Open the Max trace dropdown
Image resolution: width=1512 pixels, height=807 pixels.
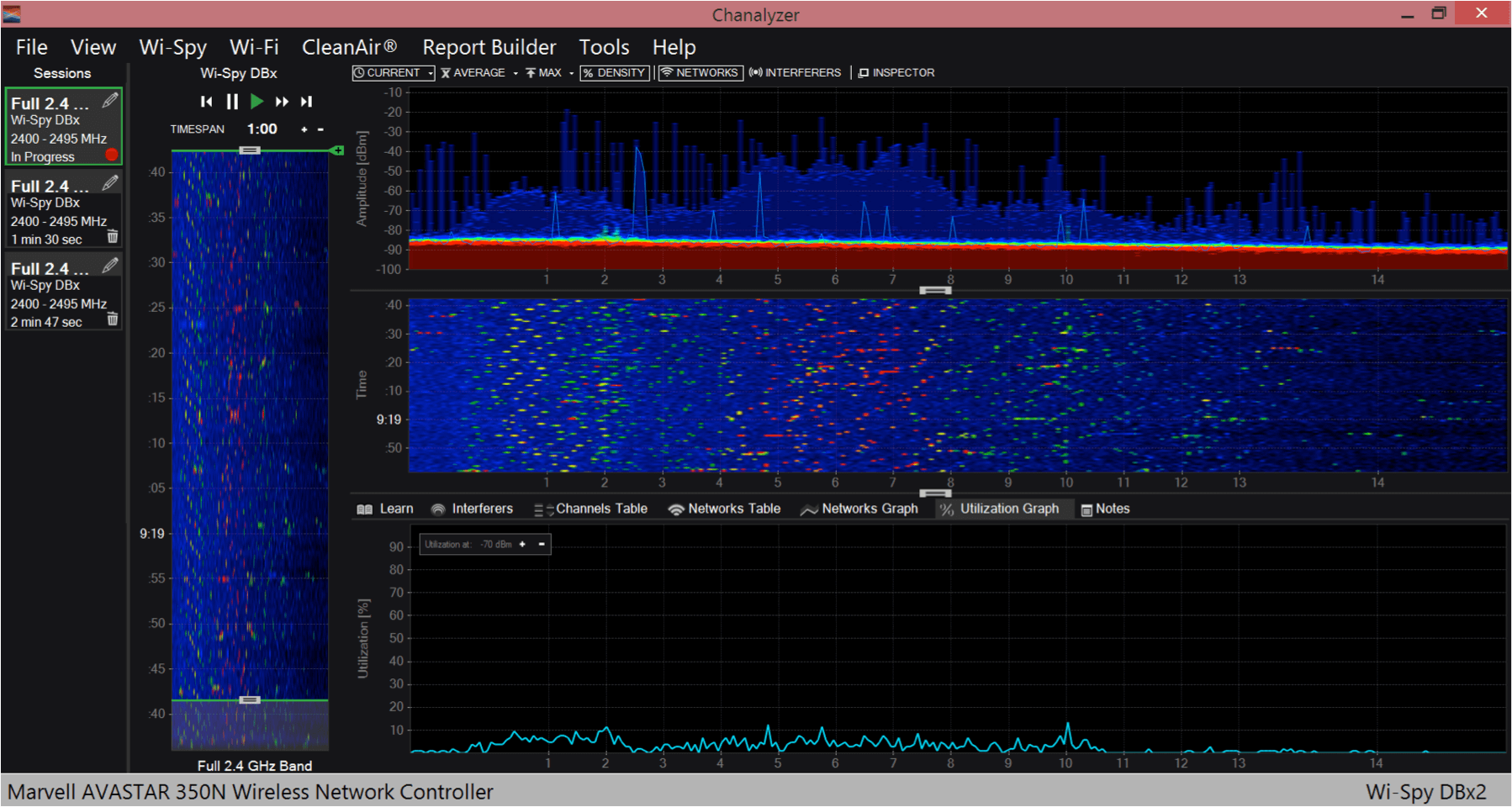(x=569, y=72)
